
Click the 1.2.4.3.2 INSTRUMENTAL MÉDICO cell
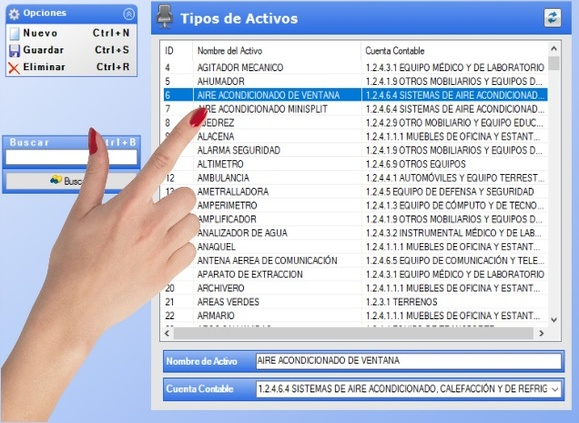454,233
